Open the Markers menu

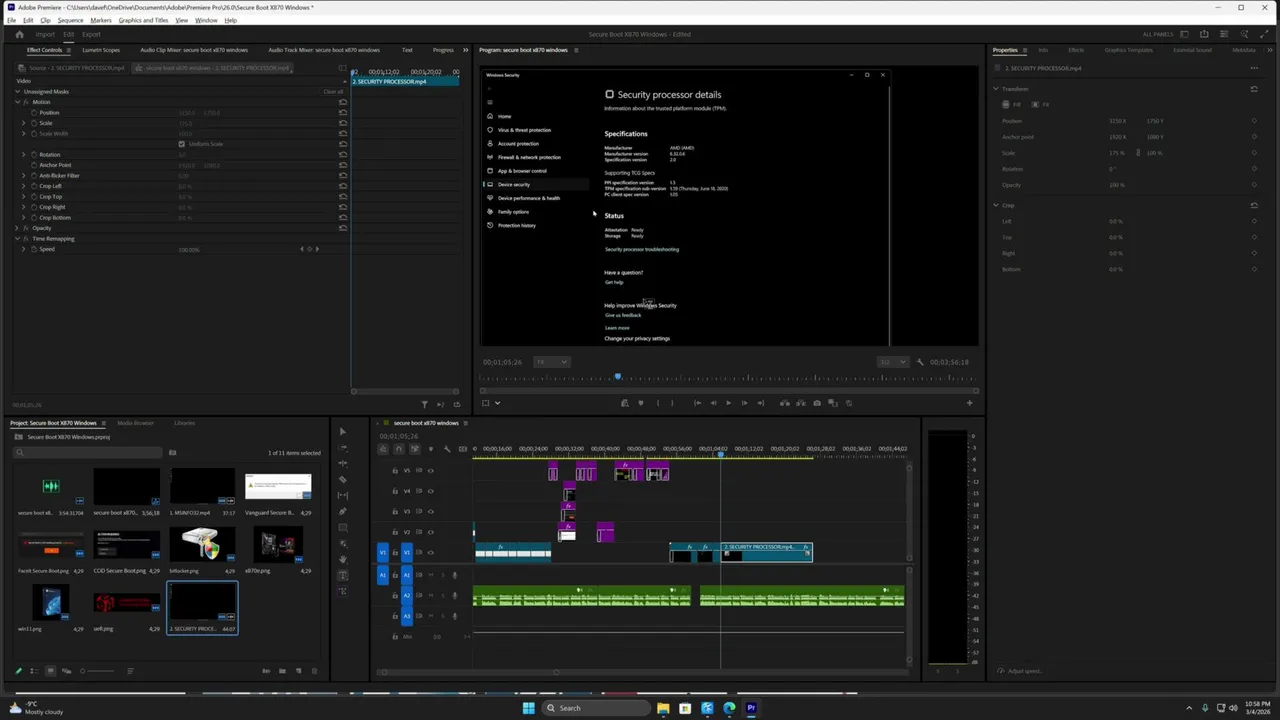coord(101,20)
